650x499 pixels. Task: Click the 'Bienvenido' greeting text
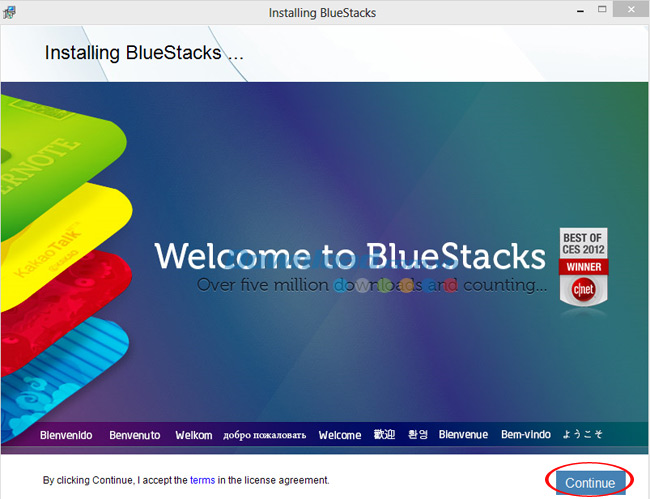[x=66, y=435]
